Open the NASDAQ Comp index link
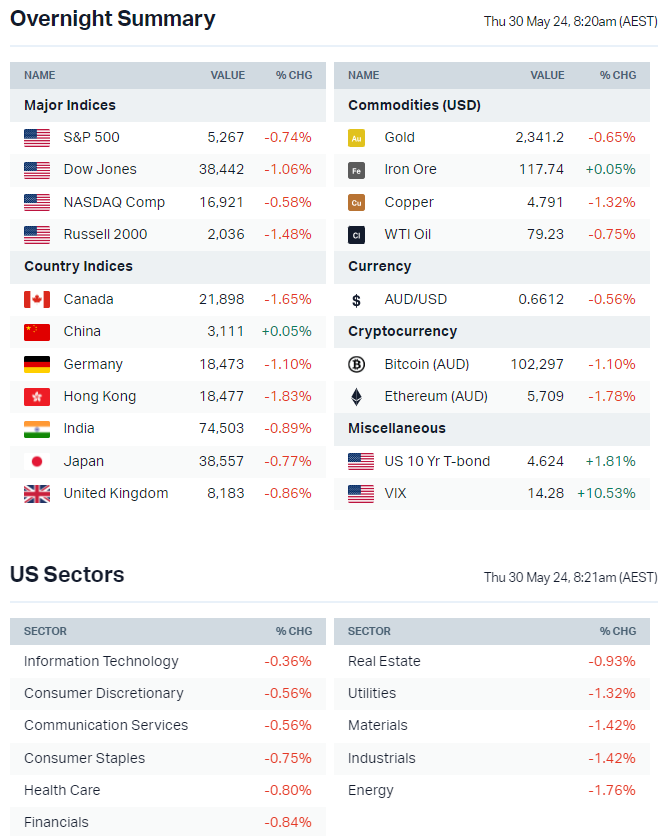 [x=114, y=202]
